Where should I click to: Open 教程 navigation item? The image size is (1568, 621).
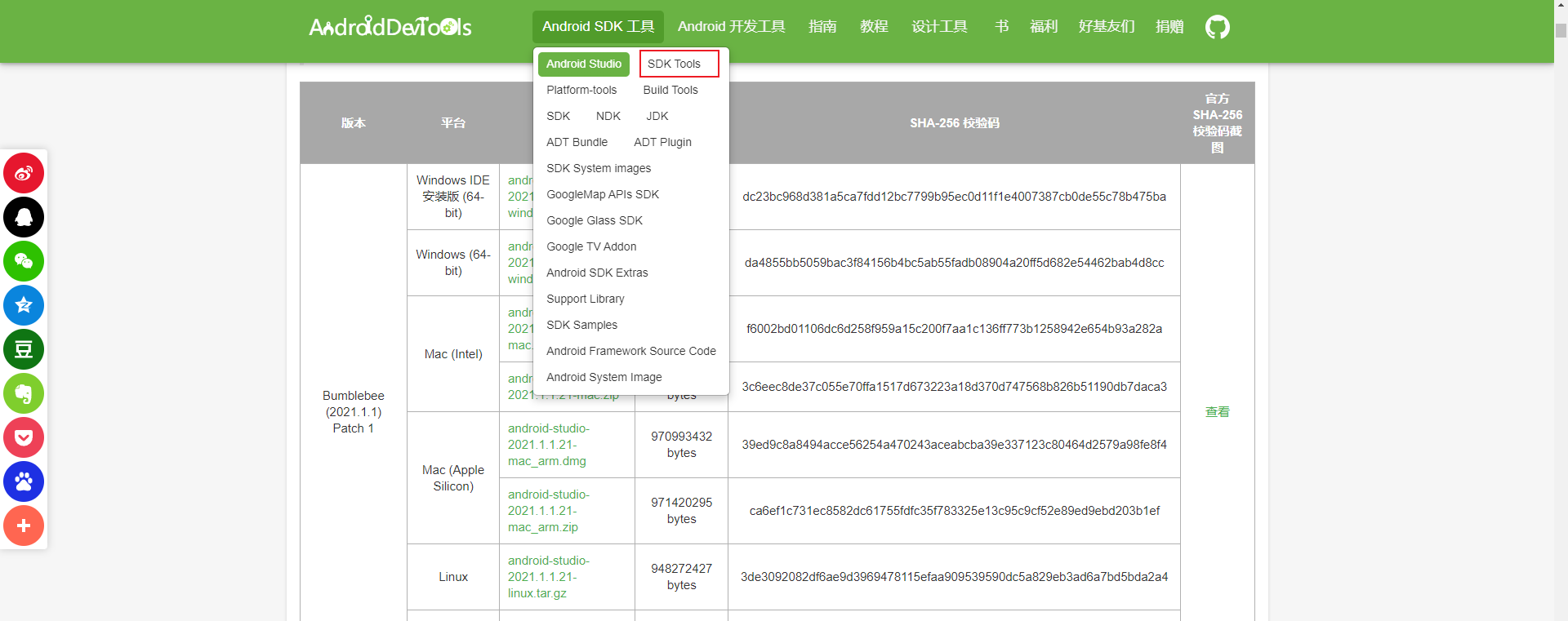click(874, 27)
